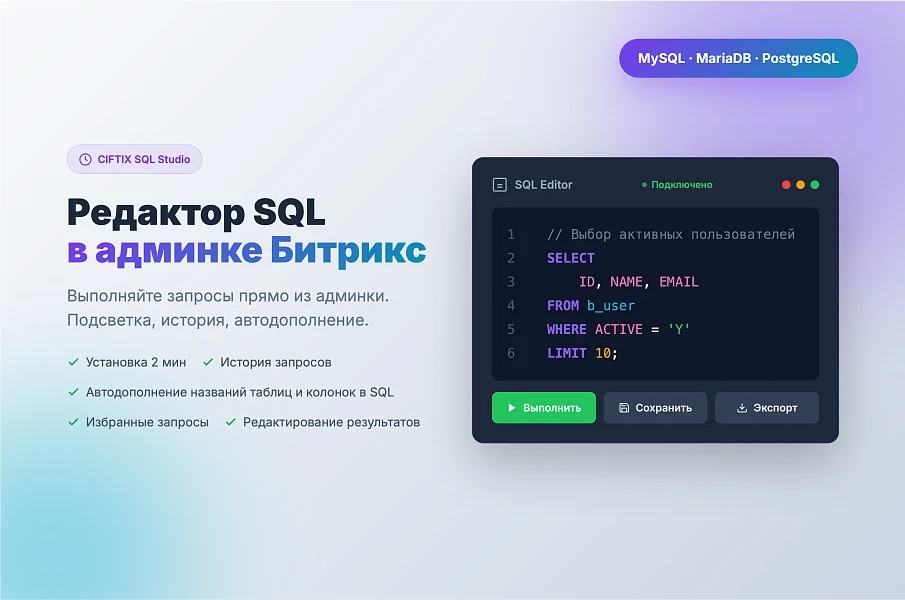Click the checkmark beside Автодополнение названий таблиц
The image size is (905, 600).
click(x=73, y=392)
